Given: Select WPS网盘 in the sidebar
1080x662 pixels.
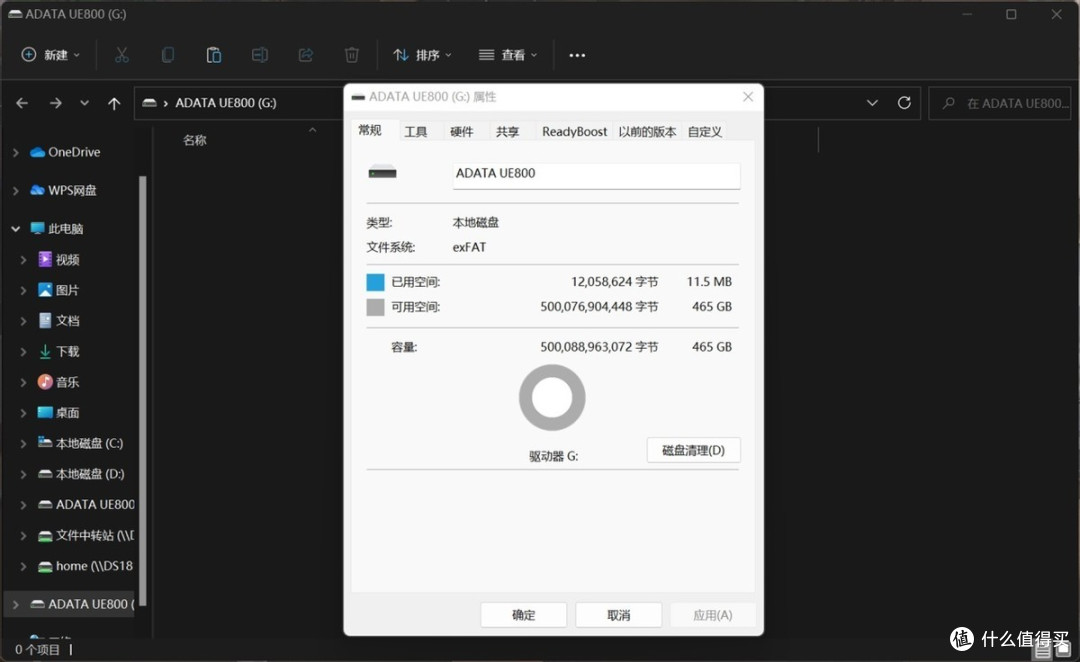Looking at the screenshot, I should (x=72, y=190).
